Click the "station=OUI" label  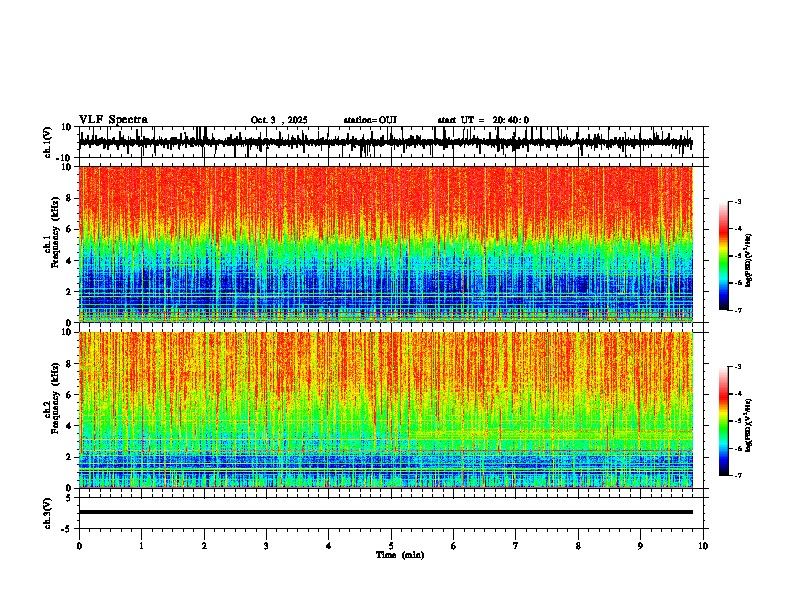pyautogui.click(x=370, y=120)
